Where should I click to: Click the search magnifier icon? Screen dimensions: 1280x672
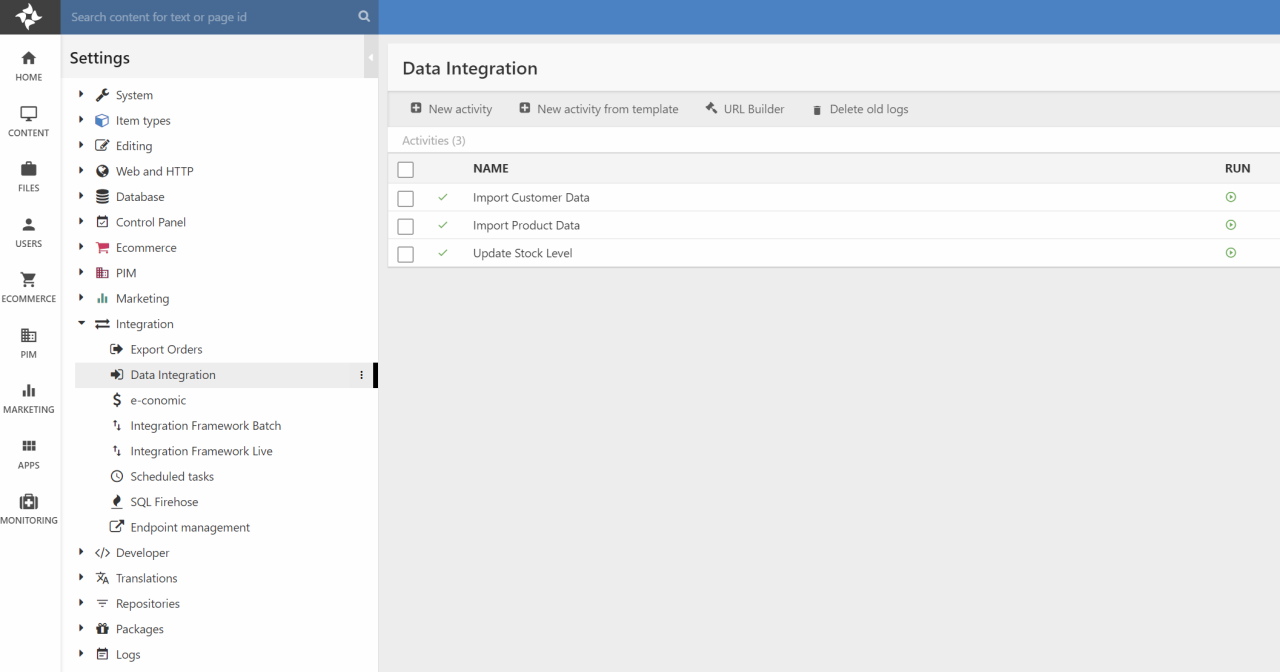(x=364, y=17)
